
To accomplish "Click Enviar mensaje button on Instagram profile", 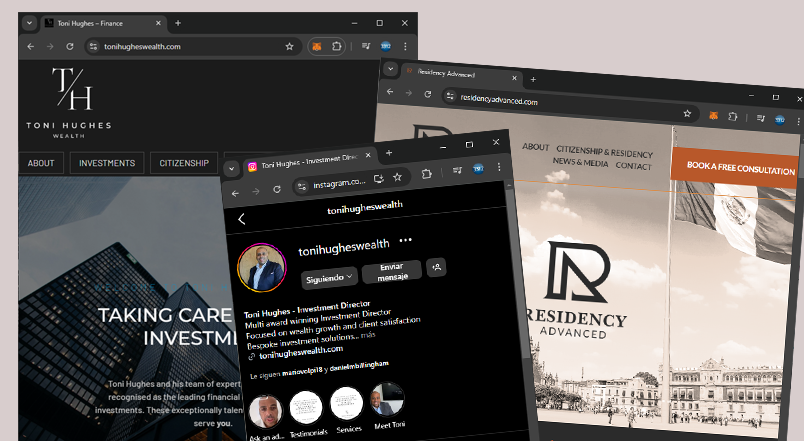I will 391,272.
